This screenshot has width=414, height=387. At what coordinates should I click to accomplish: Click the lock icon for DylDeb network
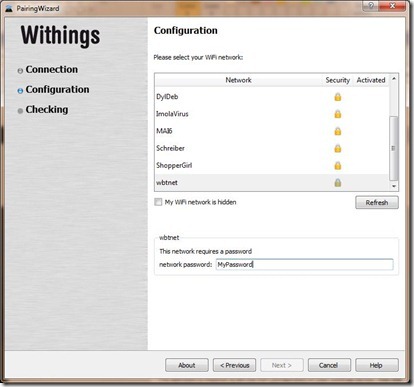(x=338, y=97)
